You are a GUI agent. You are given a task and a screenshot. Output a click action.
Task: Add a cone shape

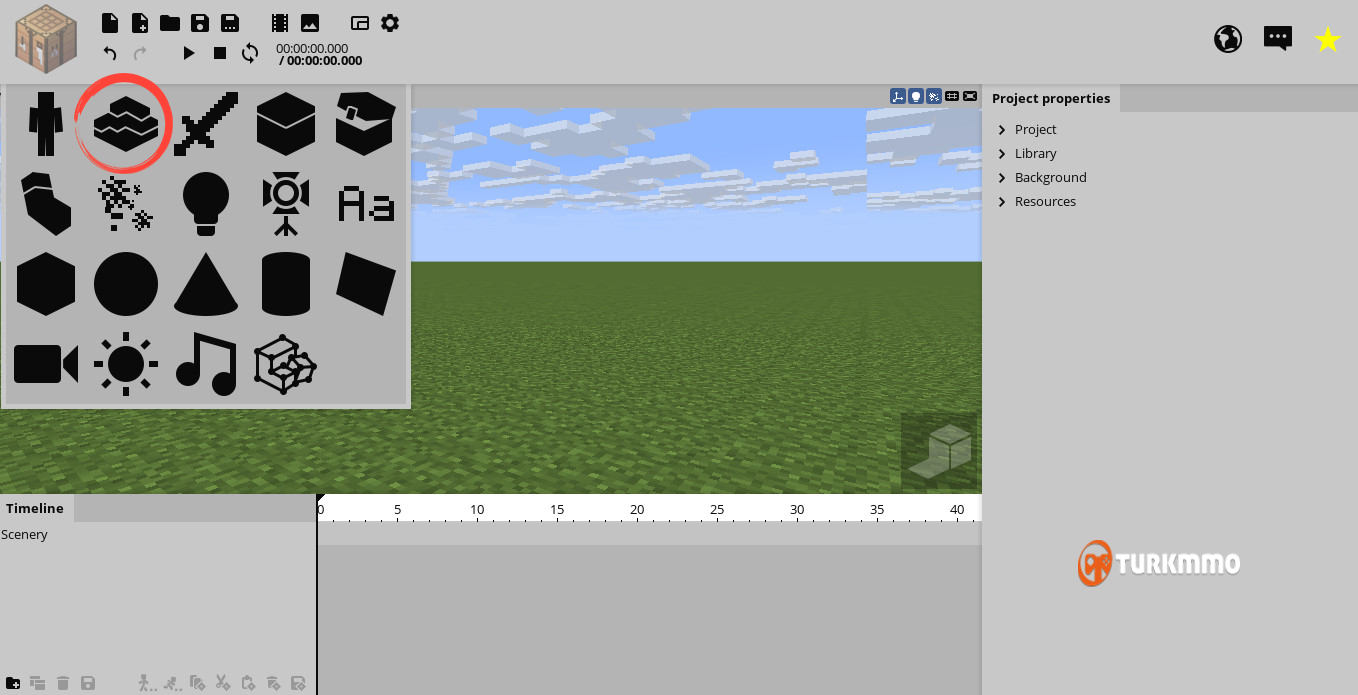click(x=206, y=284)
